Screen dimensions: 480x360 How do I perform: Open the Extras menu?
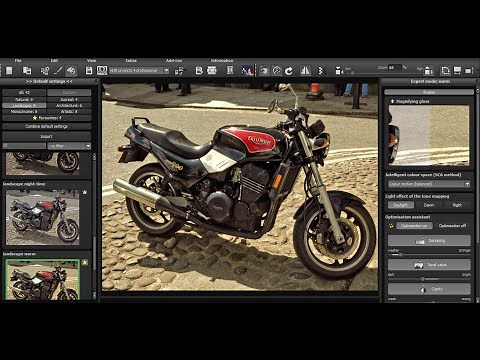pyautogui.click(x=131, y=61)
